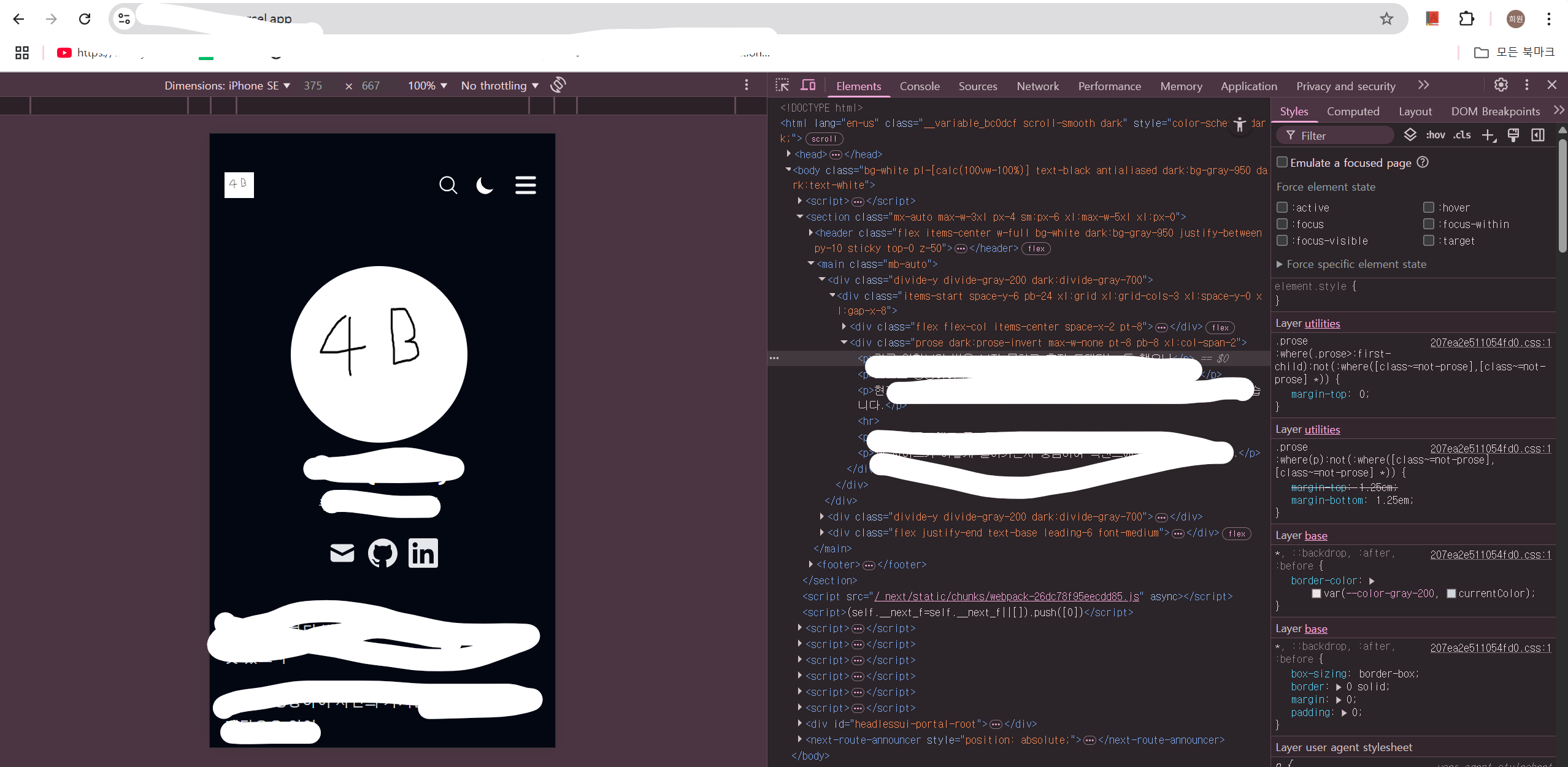Toggle the moon dark-mode icon
Screen dimensions: 1568x767
pos(485,185)
